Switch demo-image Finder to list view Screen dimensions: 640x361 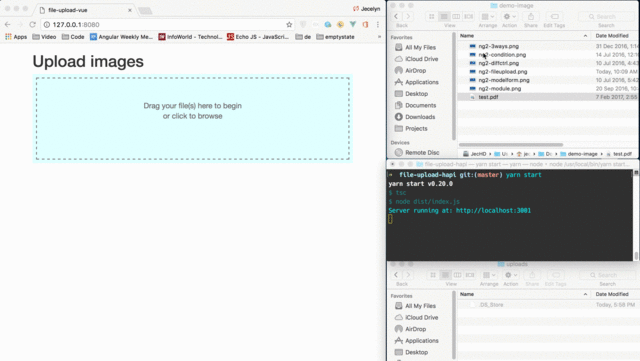[444, 16]
